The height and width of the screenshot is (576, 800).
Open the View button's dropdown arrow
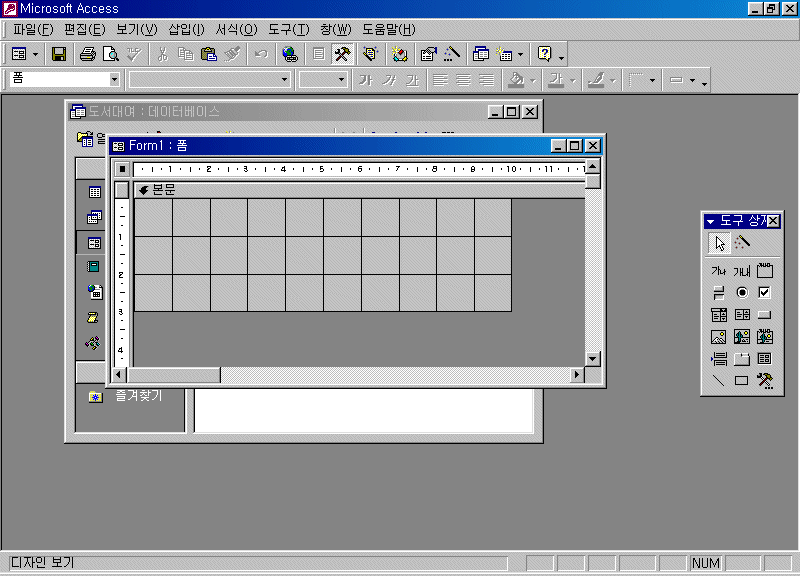[35, 55]
